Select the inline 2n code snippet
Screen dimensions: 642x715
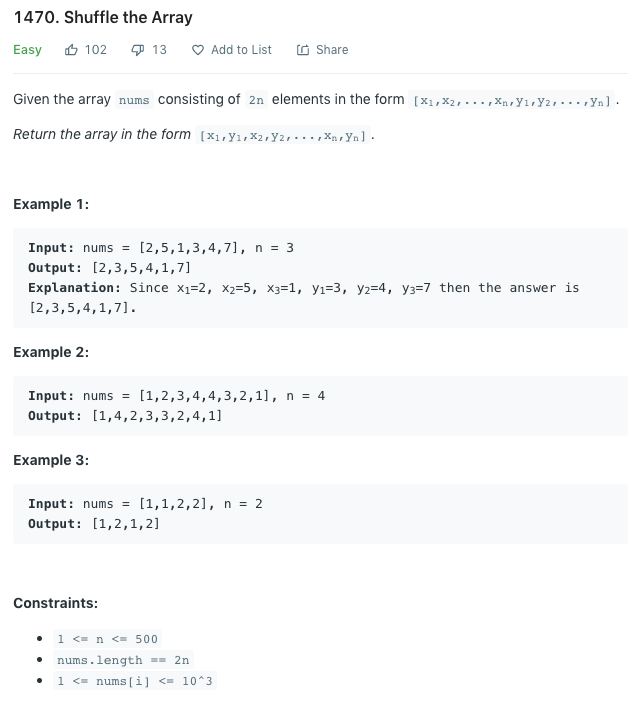click(x=256, y=100)
